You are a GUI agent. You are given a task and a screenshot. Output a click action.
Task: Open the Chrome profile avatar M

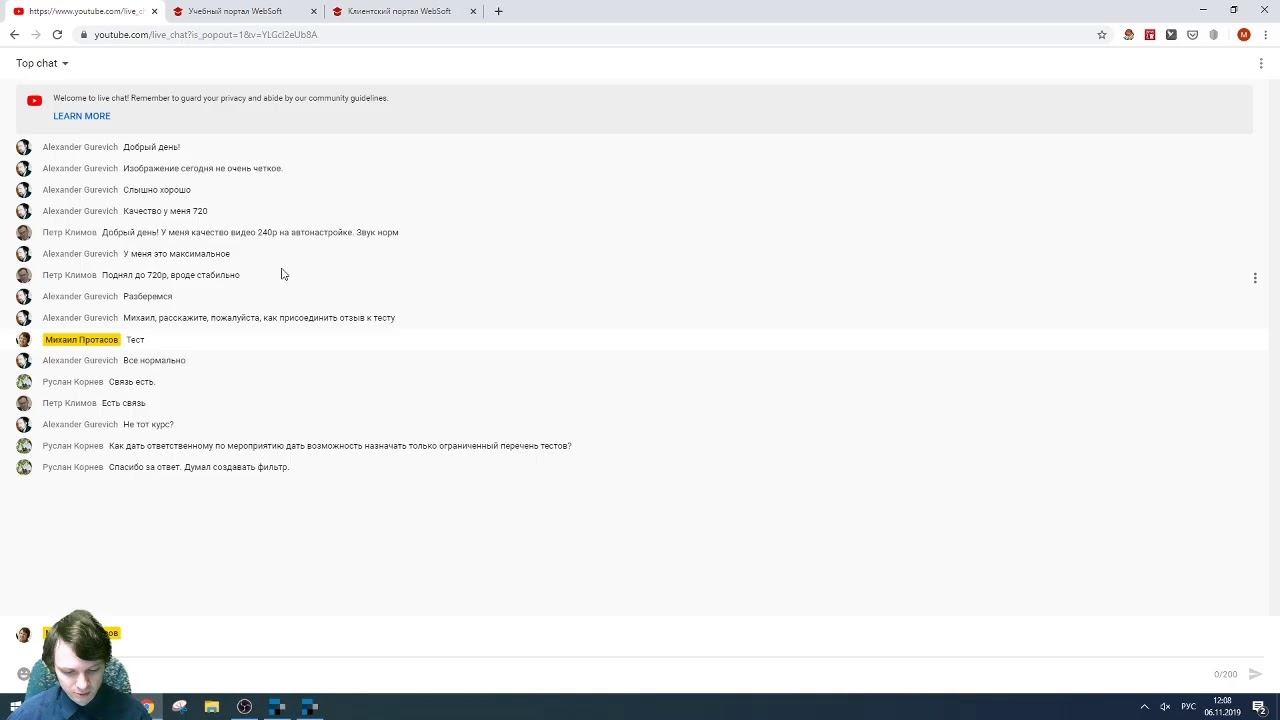[1243, 34]
